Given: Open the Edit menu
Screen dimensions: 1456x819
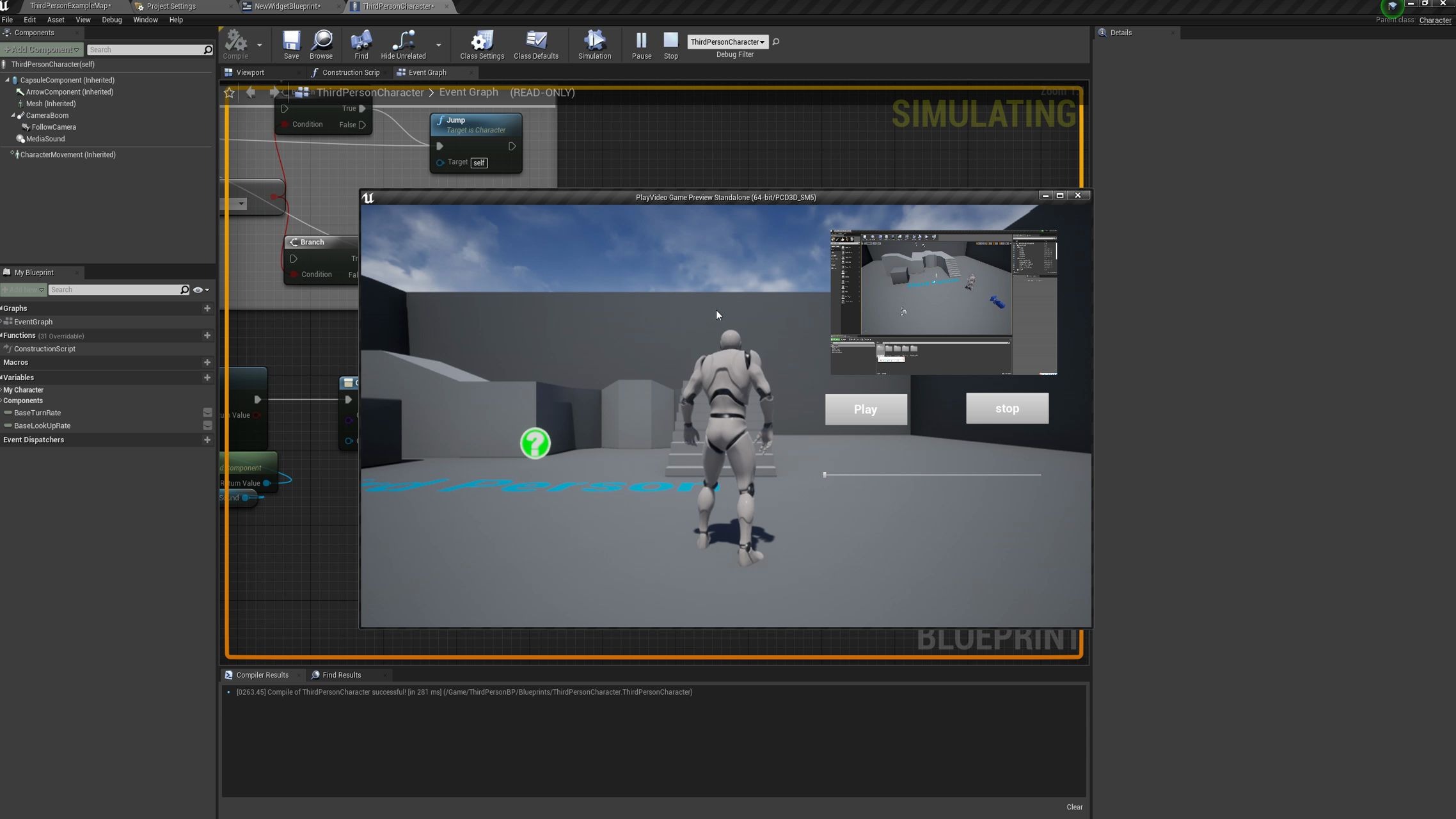Looking at the screenshot, I should tap(29, 20).
